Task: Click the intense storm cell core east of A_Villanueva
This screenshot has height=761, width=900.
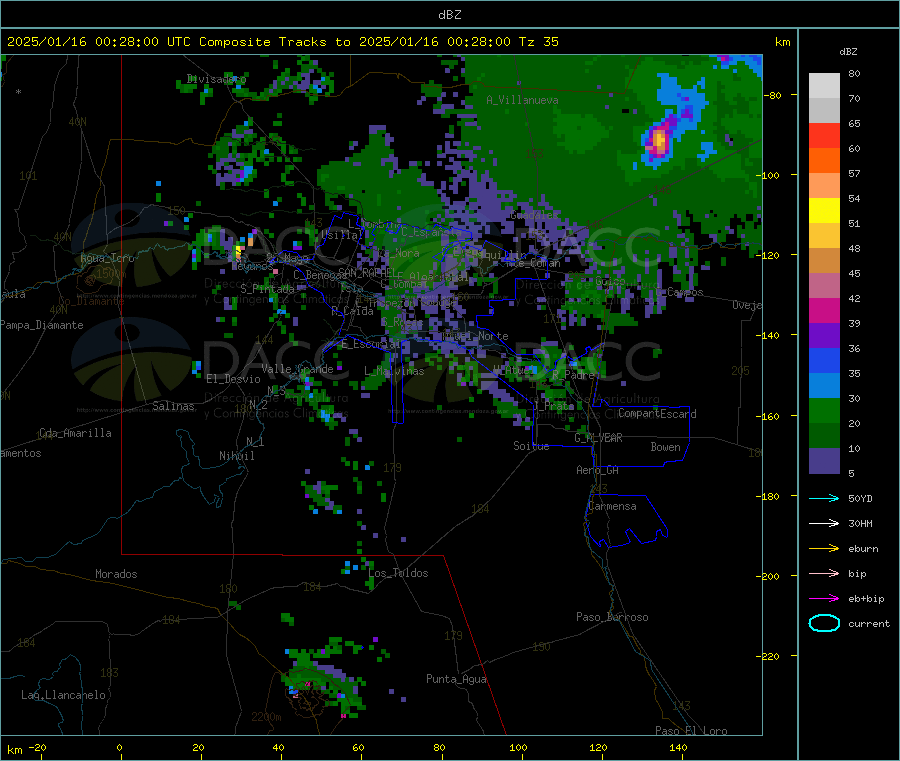Action: 659,139
